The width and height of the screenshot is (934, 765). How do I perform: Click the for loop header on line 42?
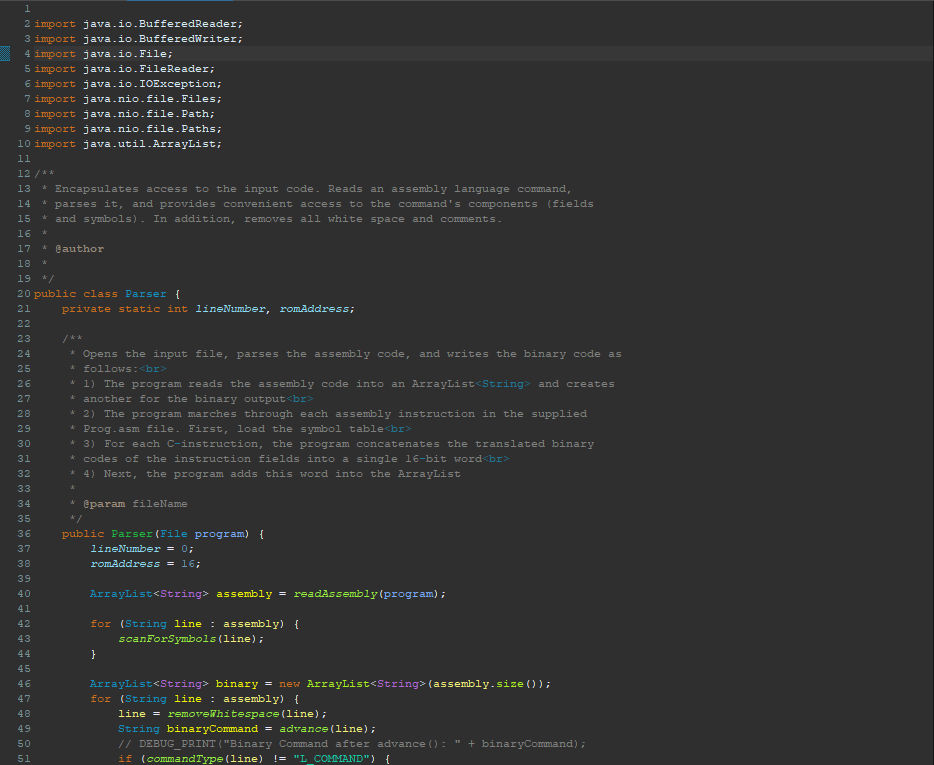[x=194, y=624]
